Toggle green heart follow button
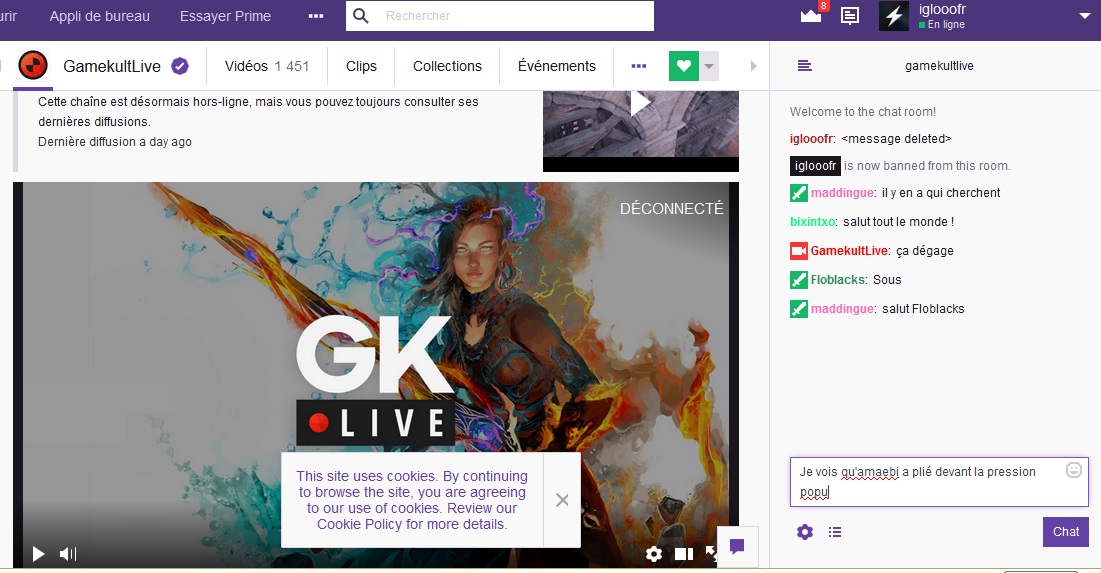Viewport: 1101px width, 573px height. [684, 66]
